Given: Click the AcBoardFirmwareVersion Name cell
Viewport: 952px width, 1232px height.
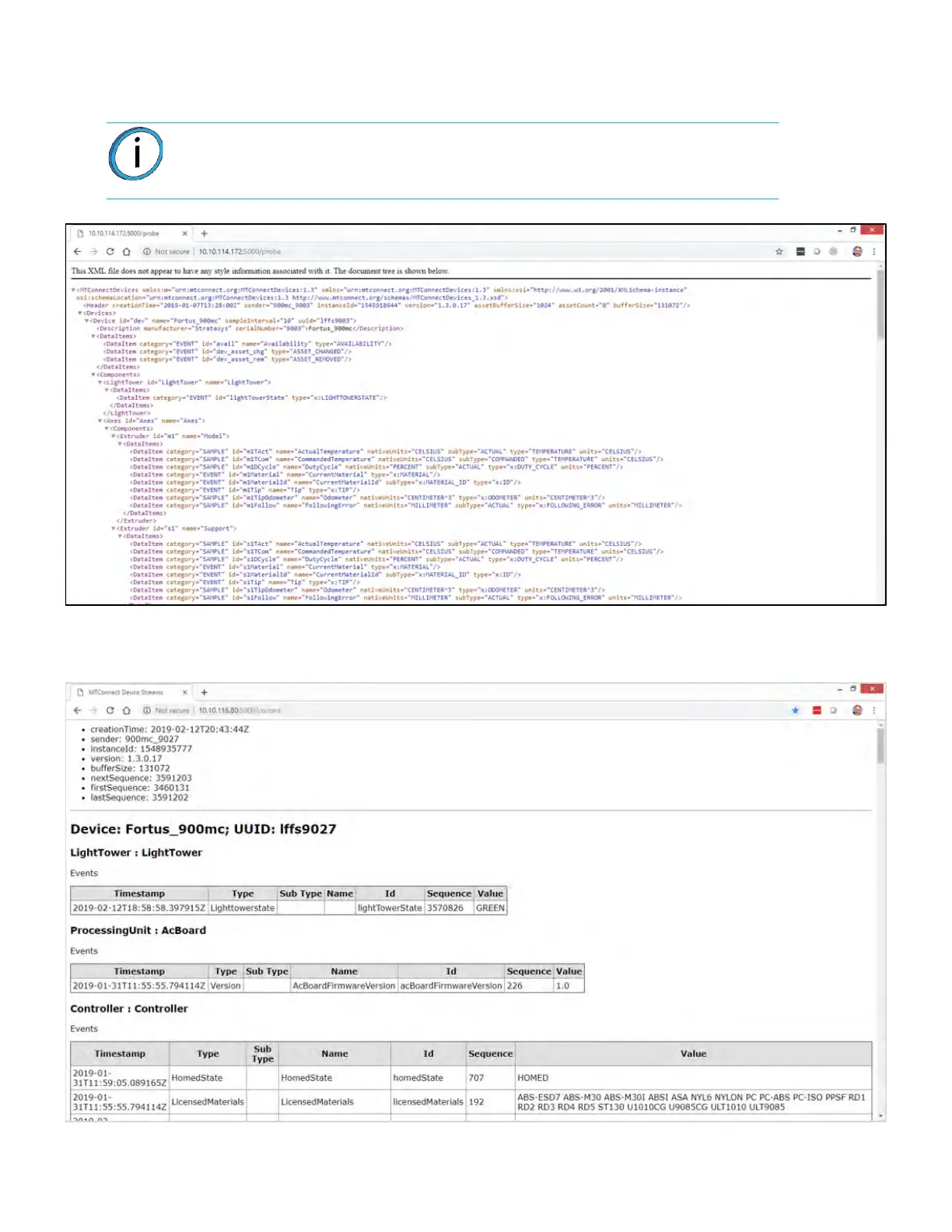Looking at the screenshot, I should click(x=344, y=986).
